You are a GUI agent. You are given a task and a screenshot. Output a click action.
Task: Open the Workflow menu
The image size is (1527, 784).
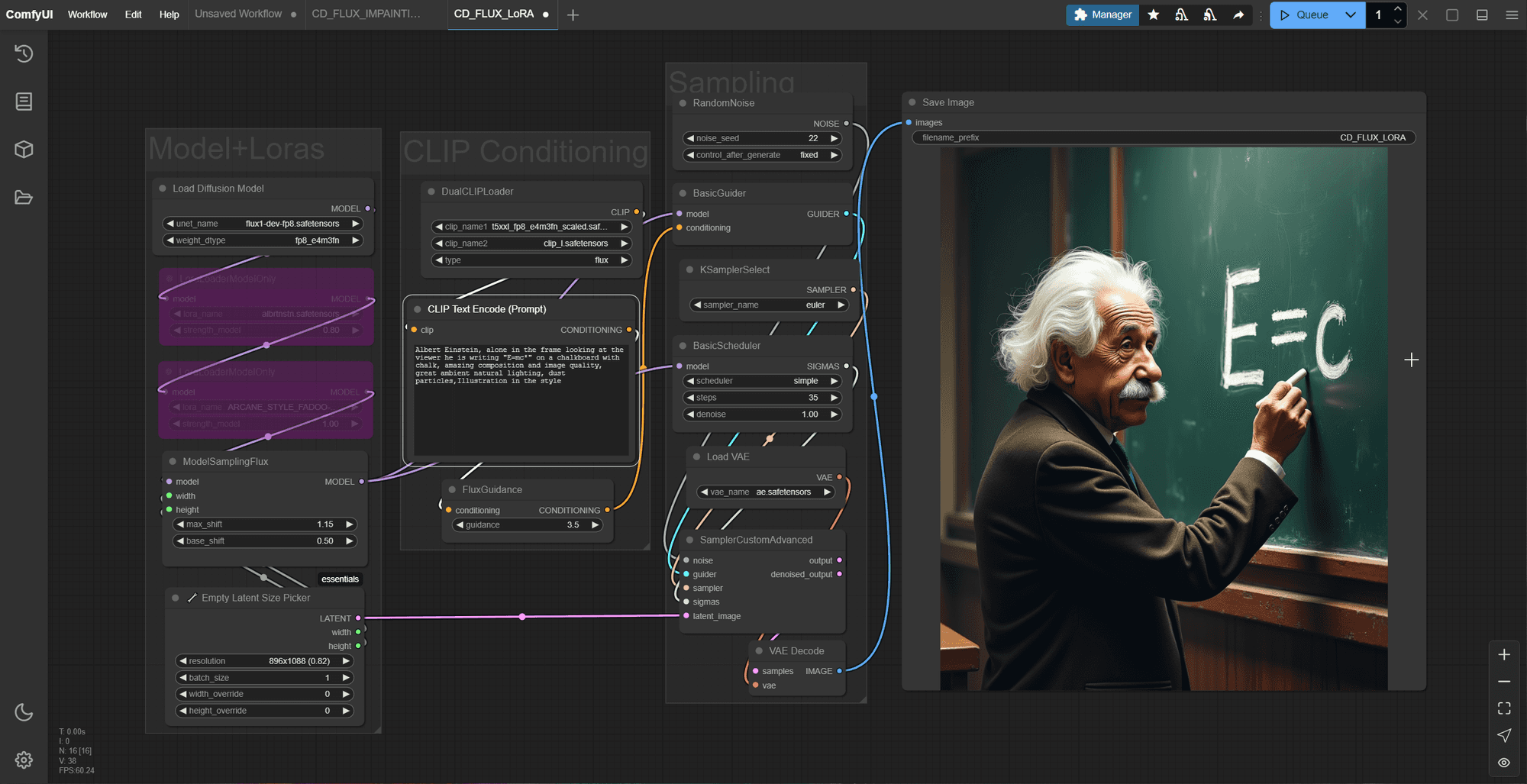(x=87, y=15)
